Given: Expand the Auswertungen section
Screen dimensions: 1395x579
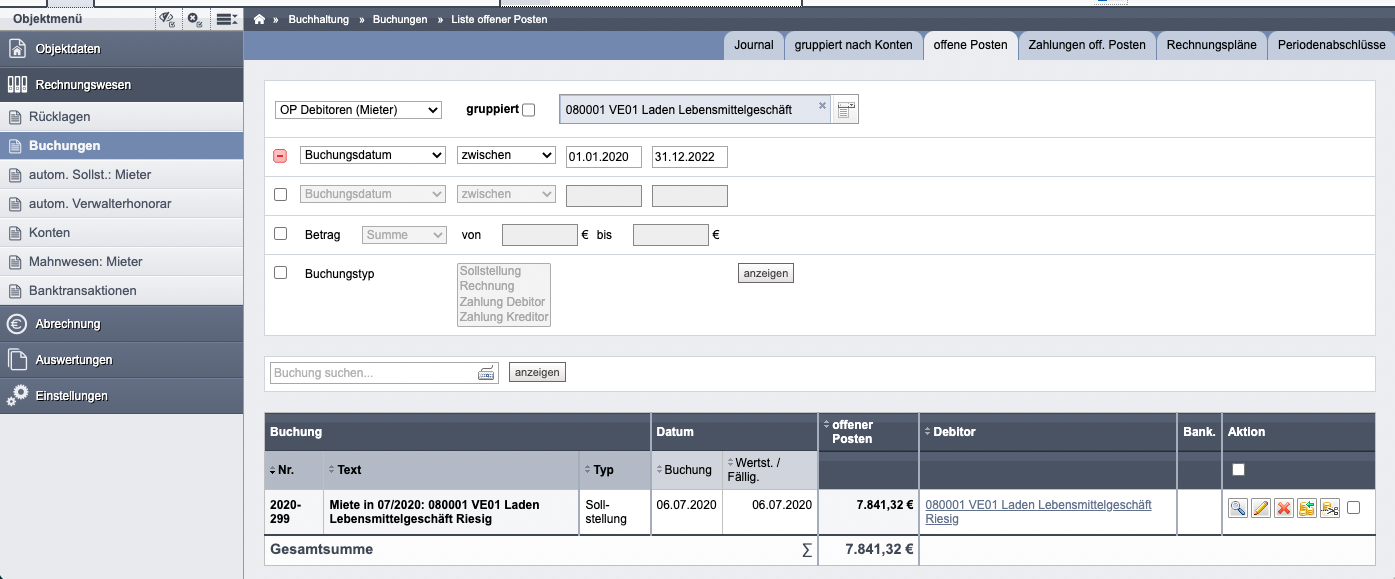Looking at the screenshot, I should [121, 360].
